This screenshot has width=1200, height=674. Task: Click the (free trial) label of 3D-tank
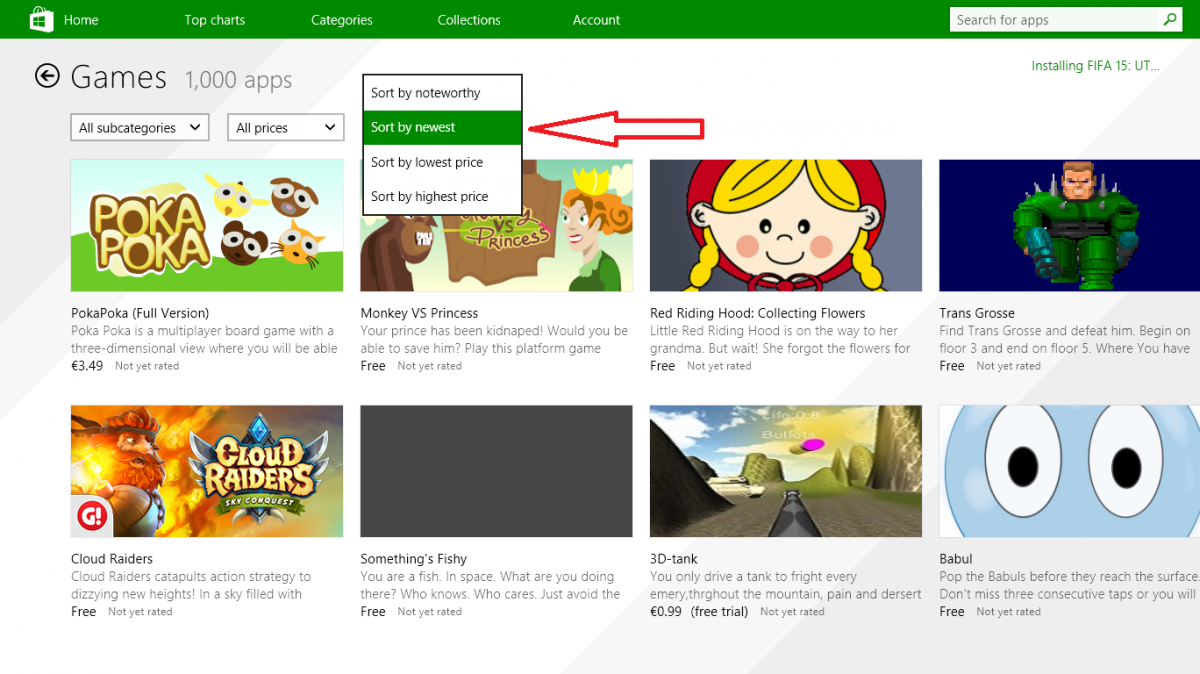pos(719,611)
